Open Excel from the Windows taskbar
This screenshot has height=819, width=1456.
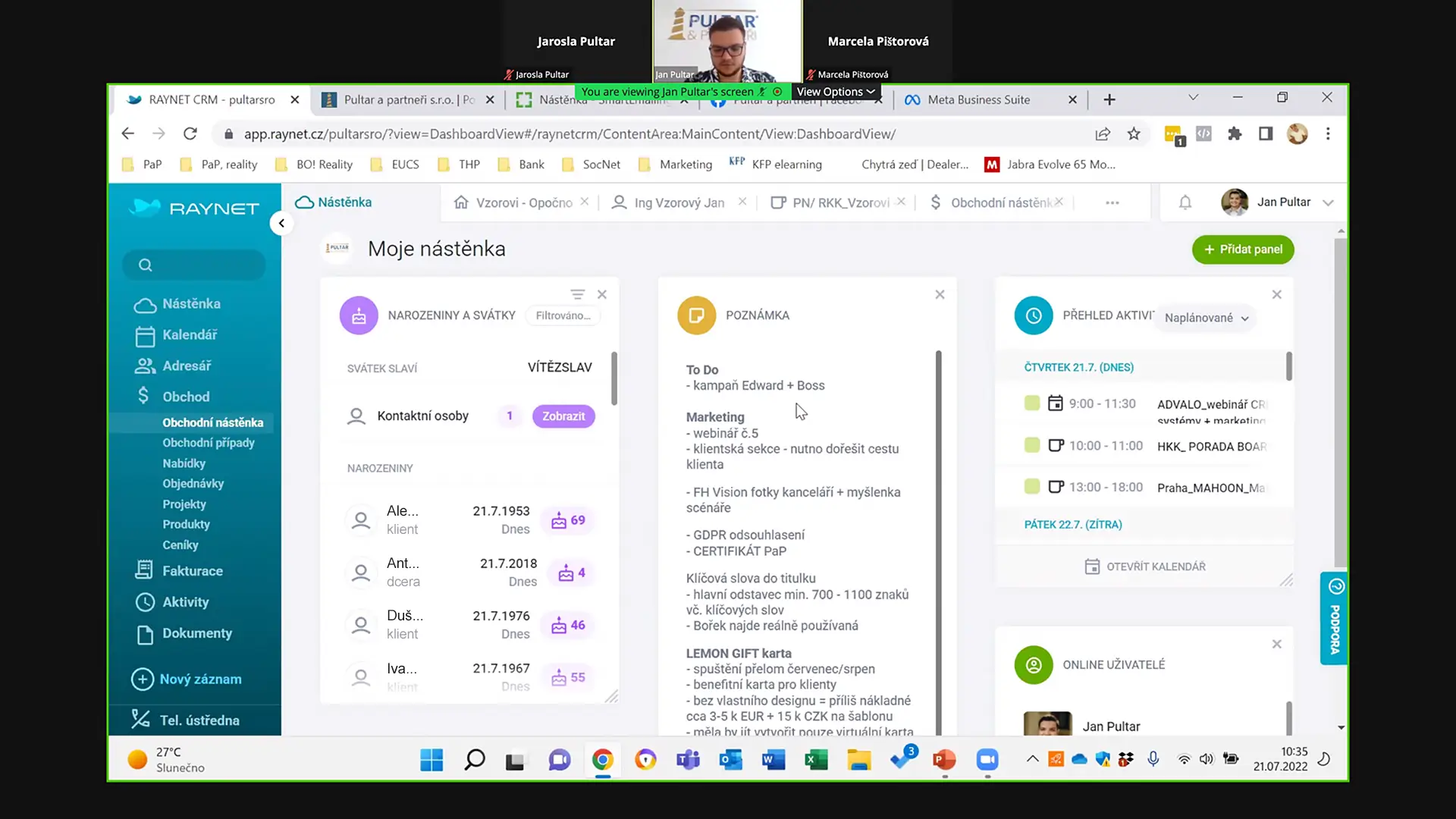click(816, 759)
